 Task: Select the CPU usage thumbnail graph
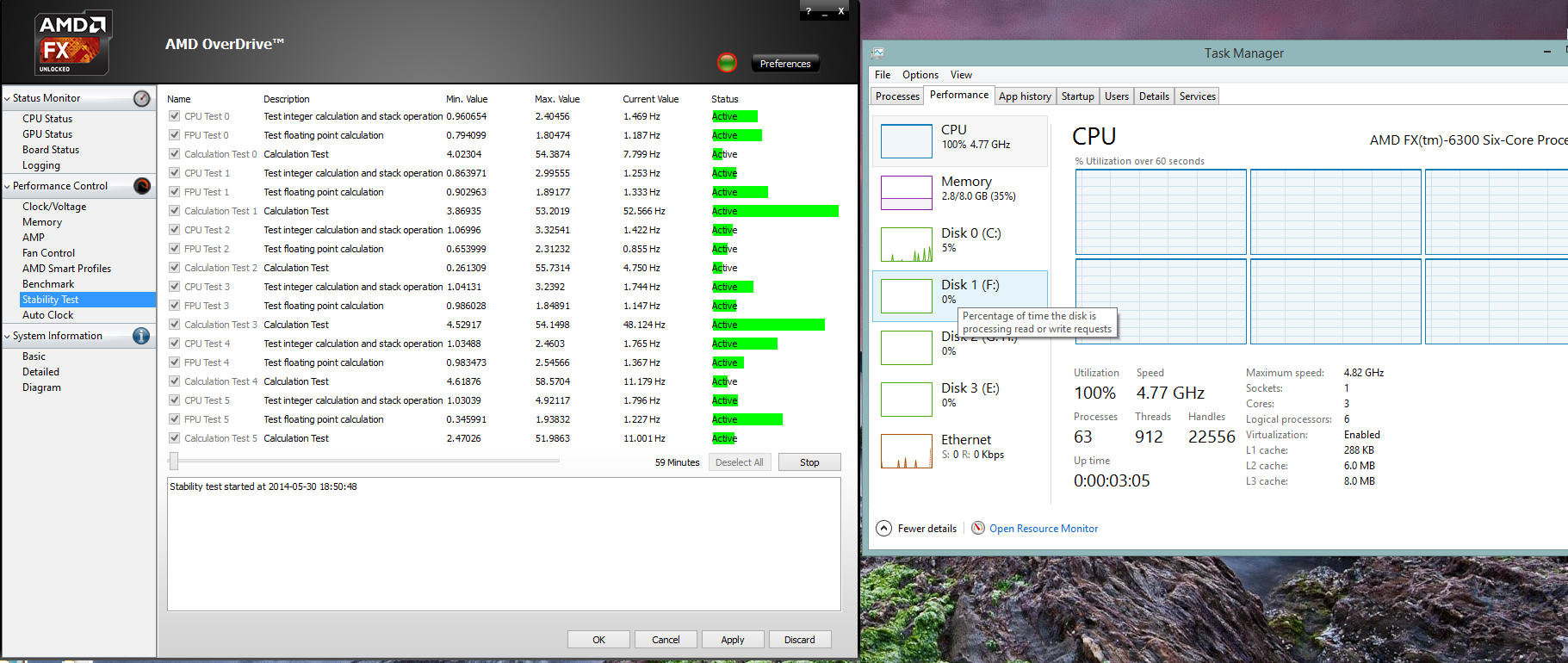[907, 141]
